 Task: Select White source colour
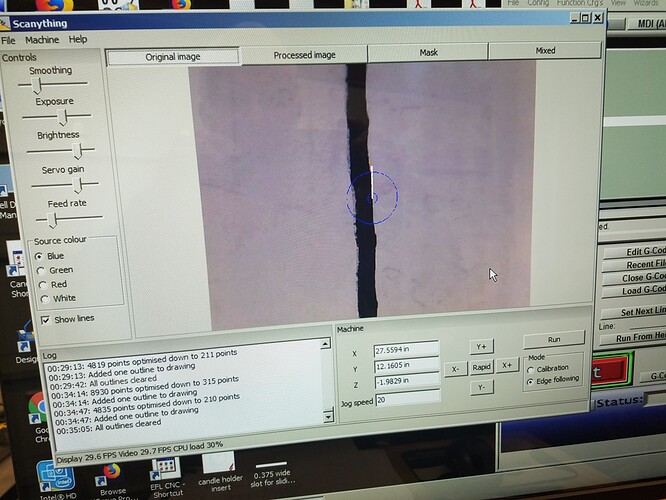45,299
